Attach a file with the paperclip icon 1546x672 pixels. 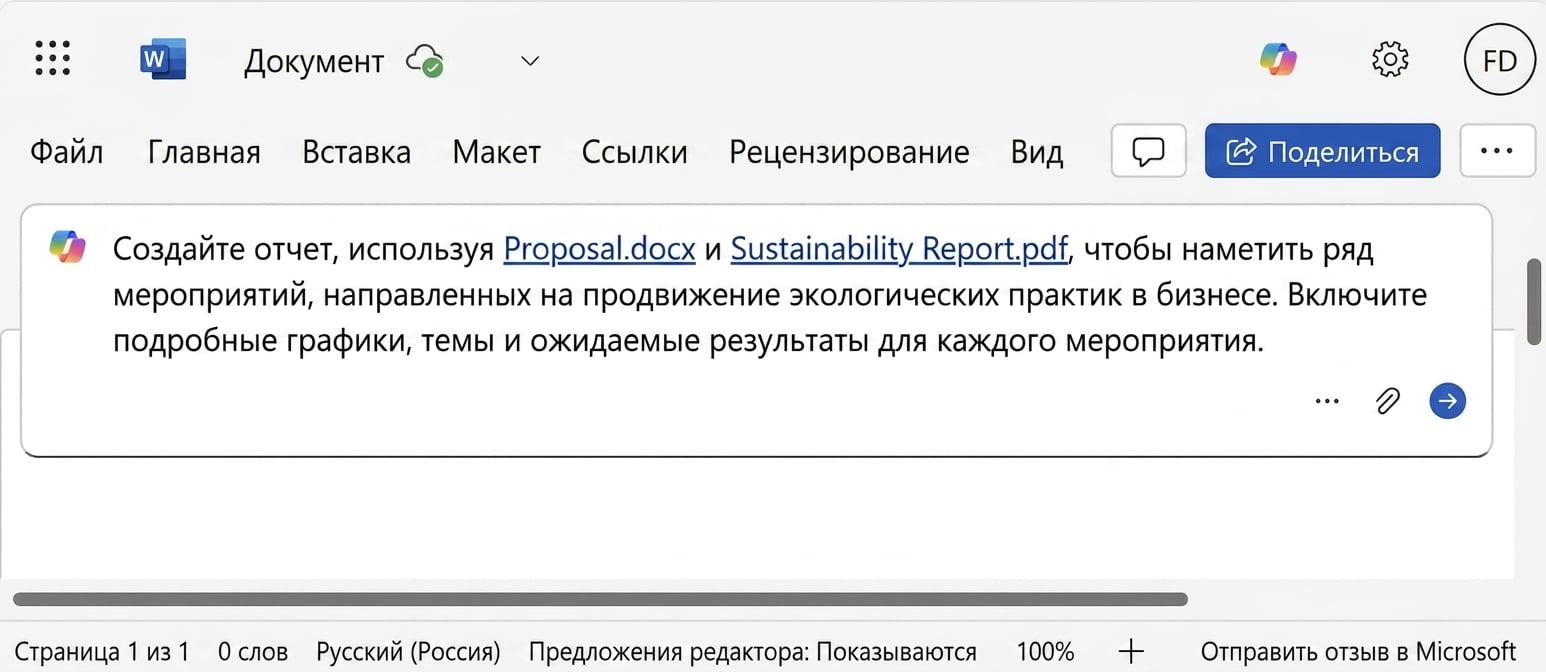click(1387, 401)
